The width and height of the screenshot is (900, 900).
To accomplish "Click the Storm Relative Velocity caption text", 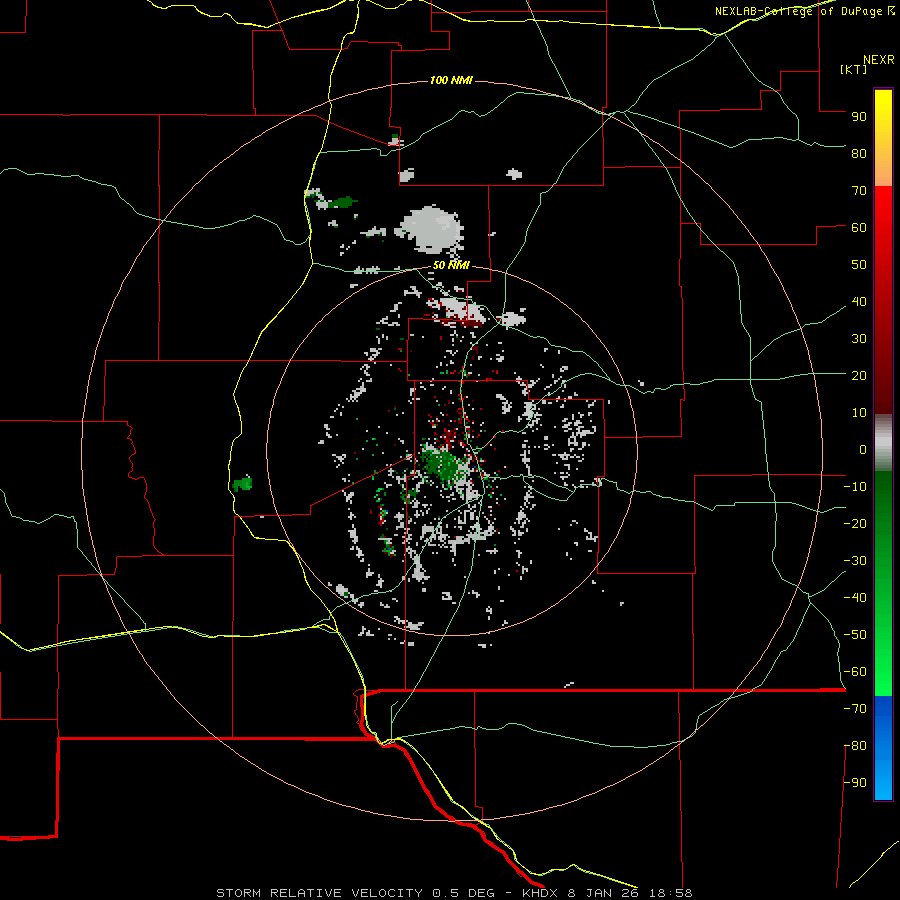I will click(454, 893).
